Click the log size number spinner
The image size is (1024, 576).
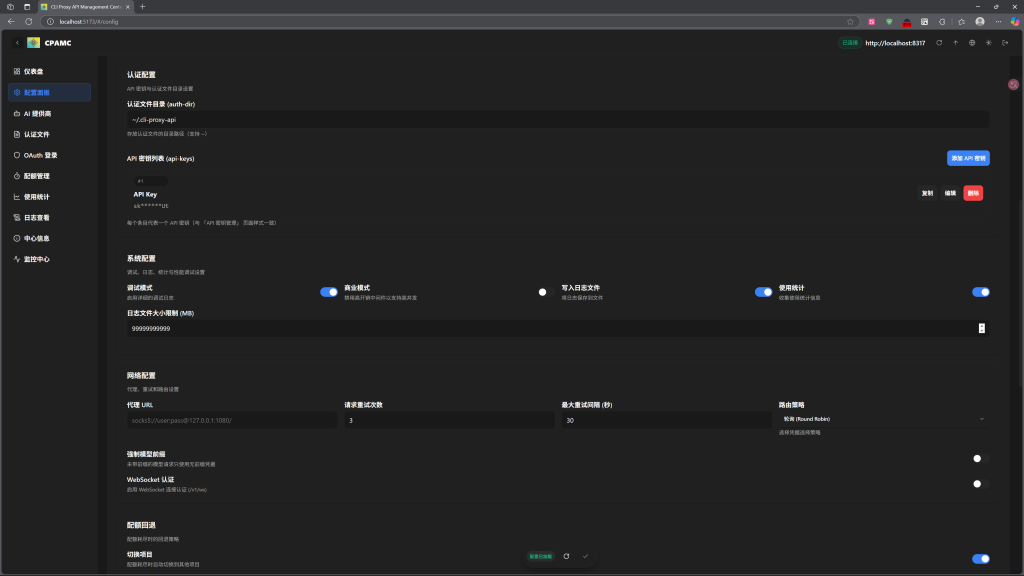[x=982, y=328]
